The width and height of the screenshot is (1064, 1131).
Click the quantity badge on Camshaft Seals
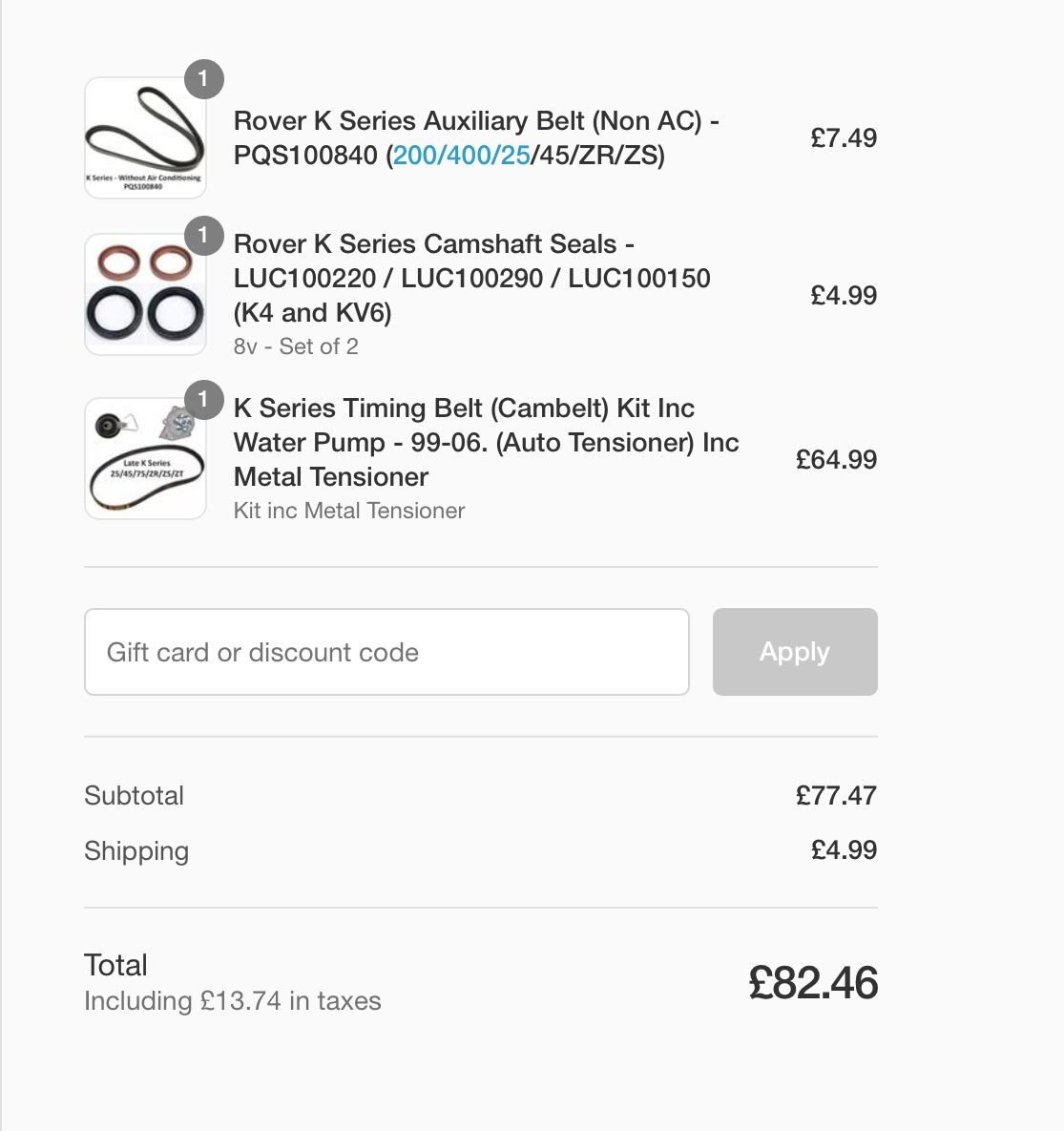click(x=203, y=235)
